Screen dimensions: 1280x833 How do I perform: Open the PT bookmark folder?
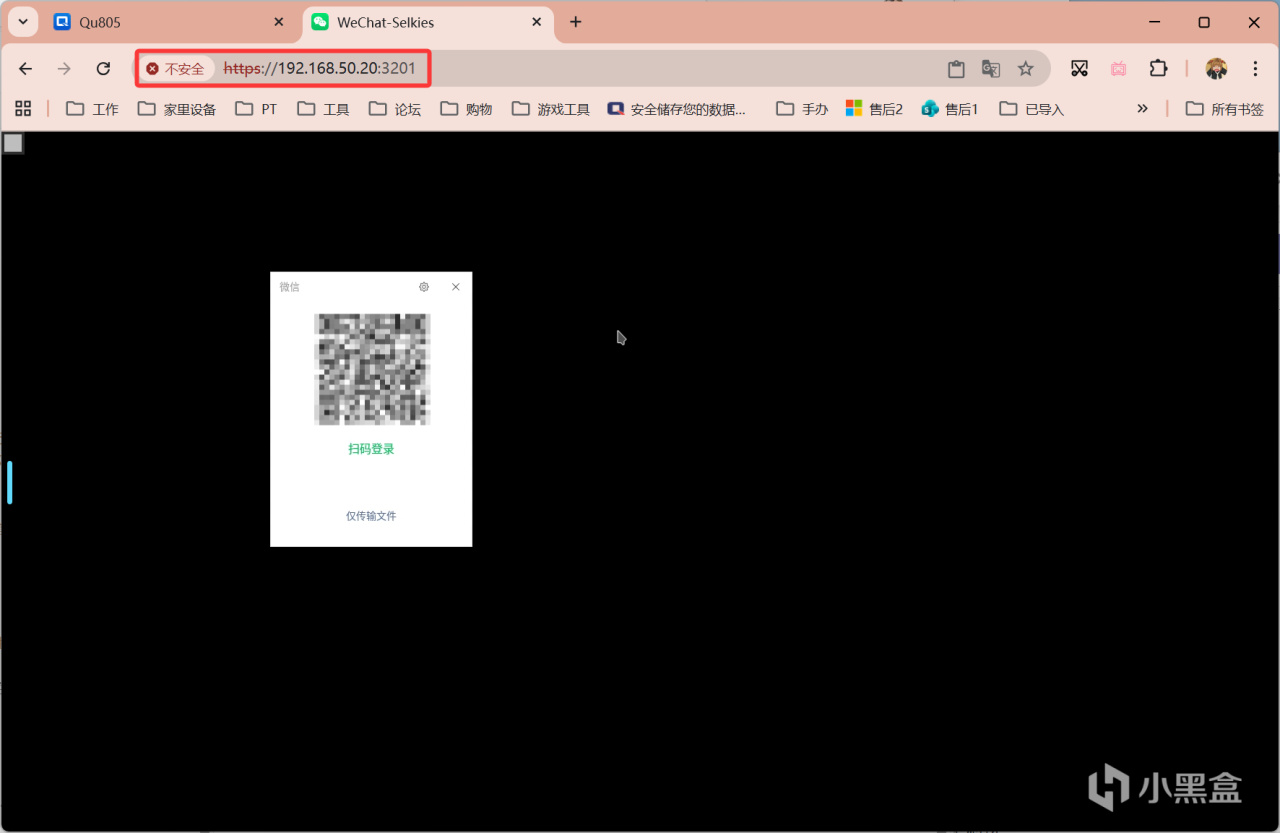point(256,109)
